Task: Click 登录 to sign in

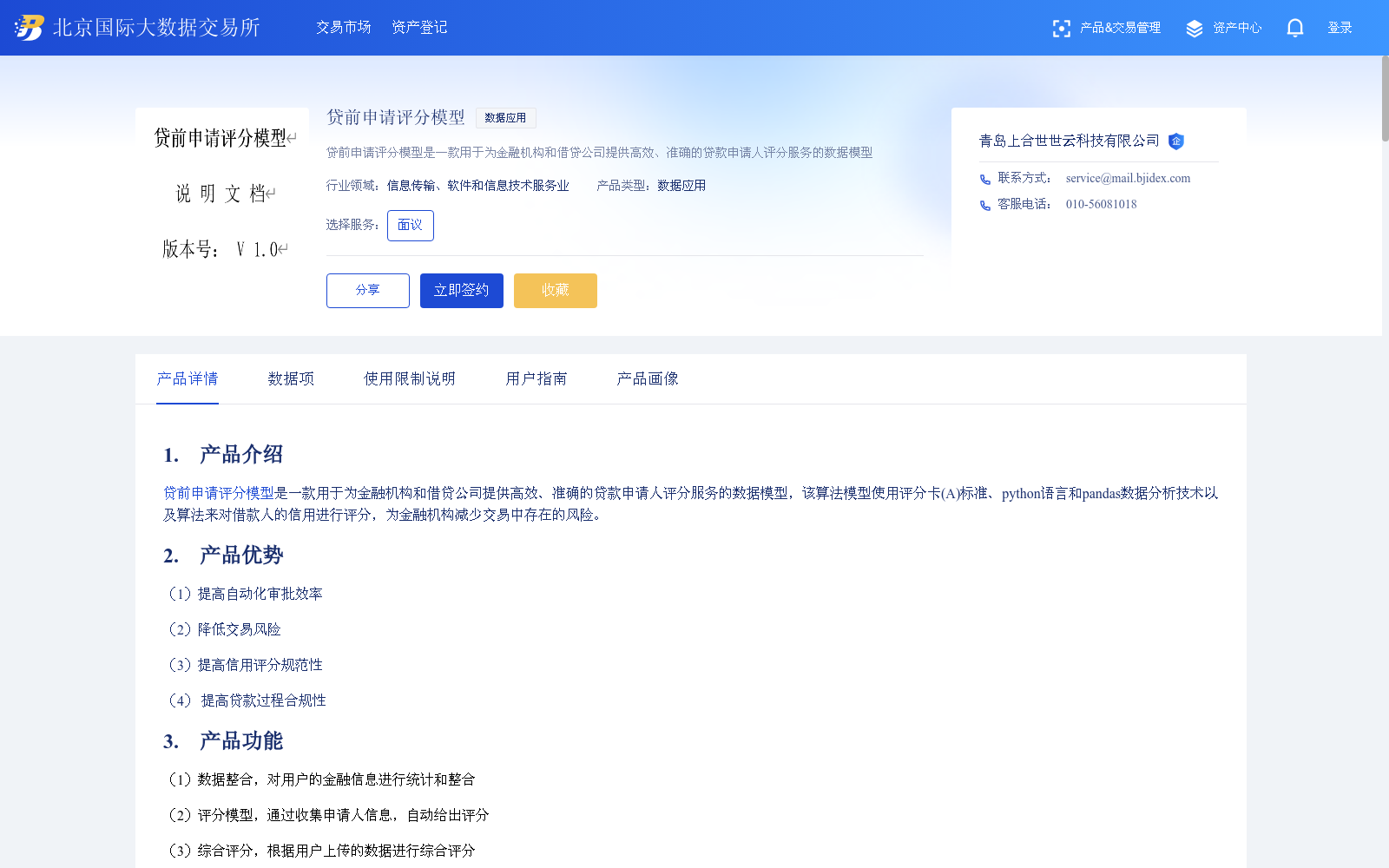Action: 1340,27
